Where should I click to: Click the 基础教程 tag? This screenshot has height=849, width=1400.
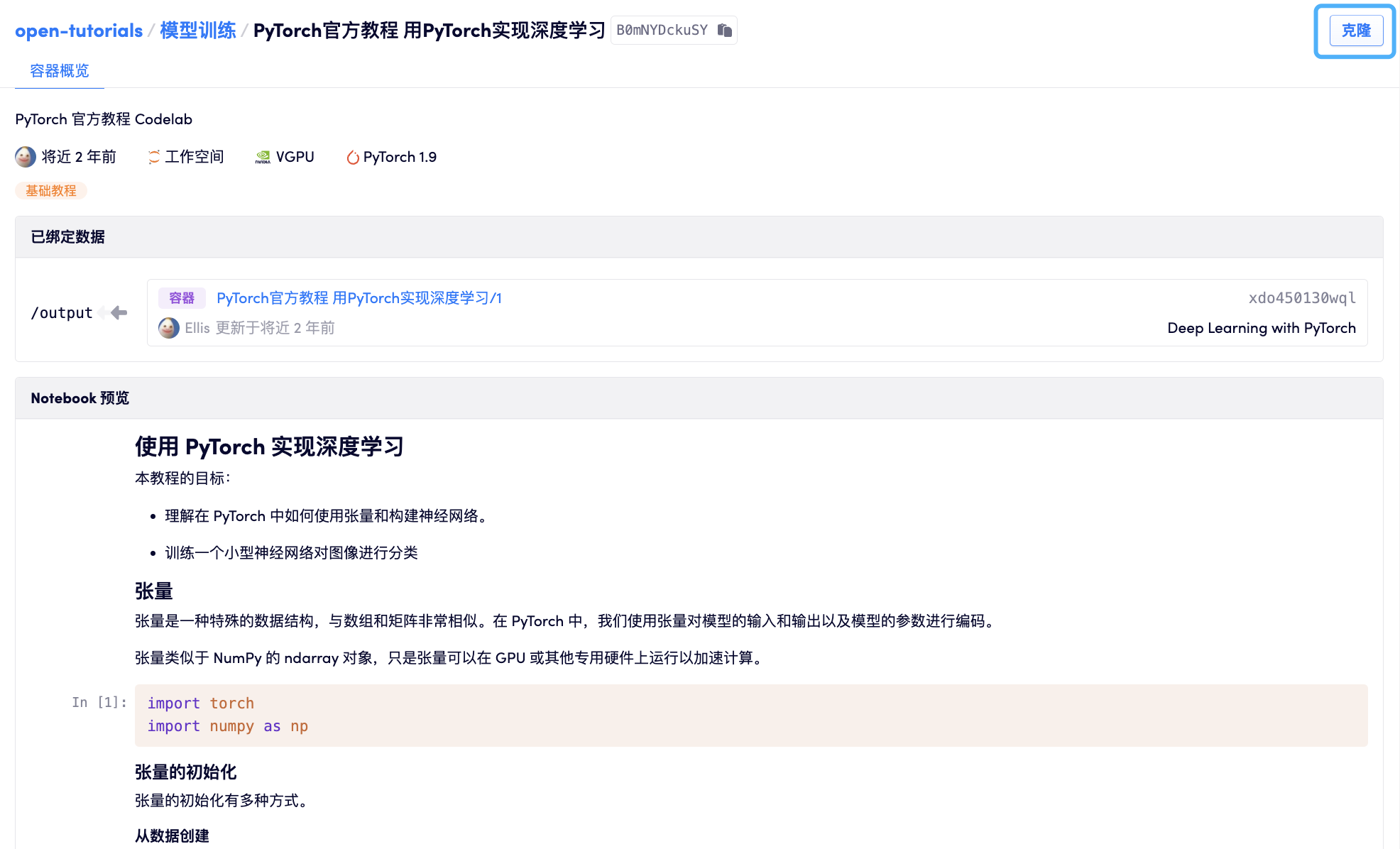point(51,191)
